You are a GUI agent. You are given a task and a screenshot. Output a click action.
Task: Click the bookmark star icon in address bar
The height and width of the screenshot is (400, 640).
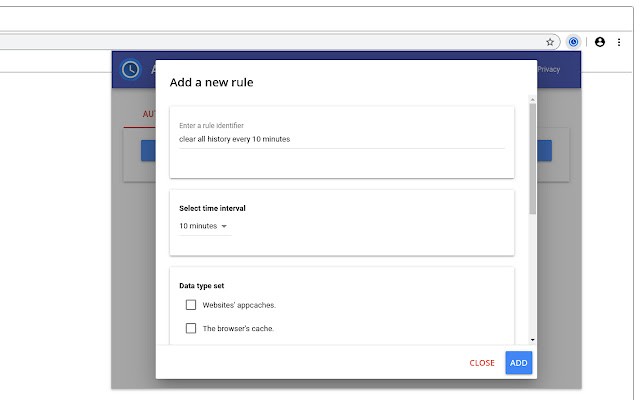coord(550,42)
